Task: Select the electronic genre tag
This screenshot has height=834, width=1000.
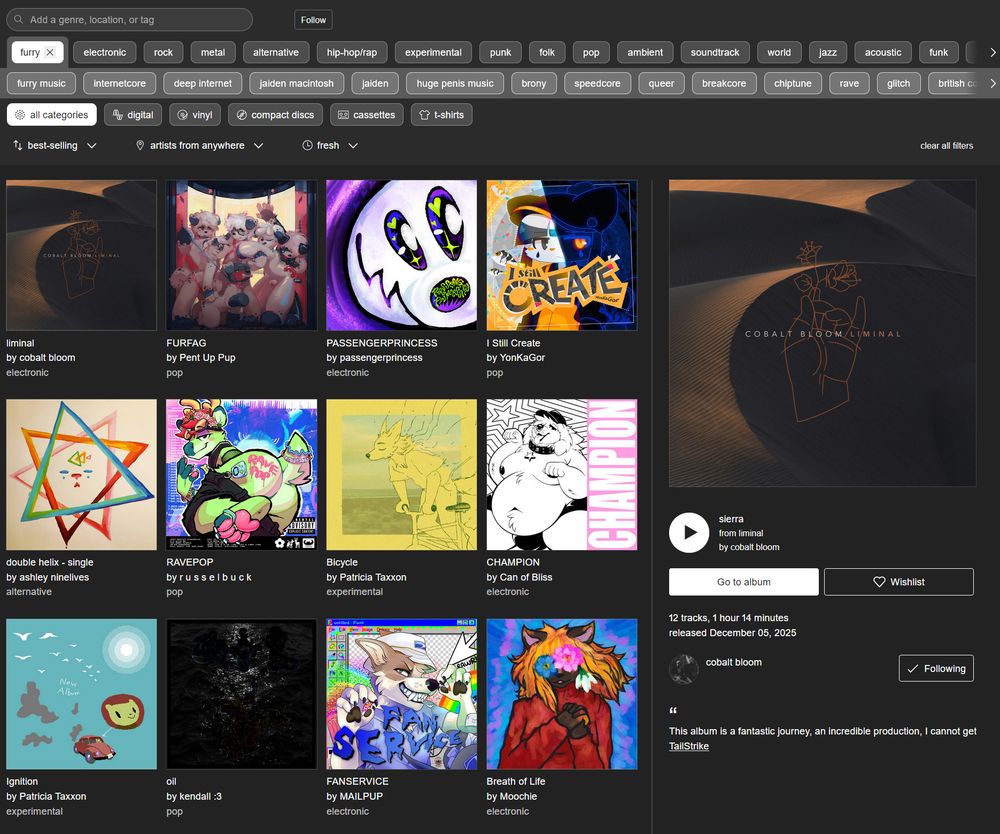Action: (105, 52)
